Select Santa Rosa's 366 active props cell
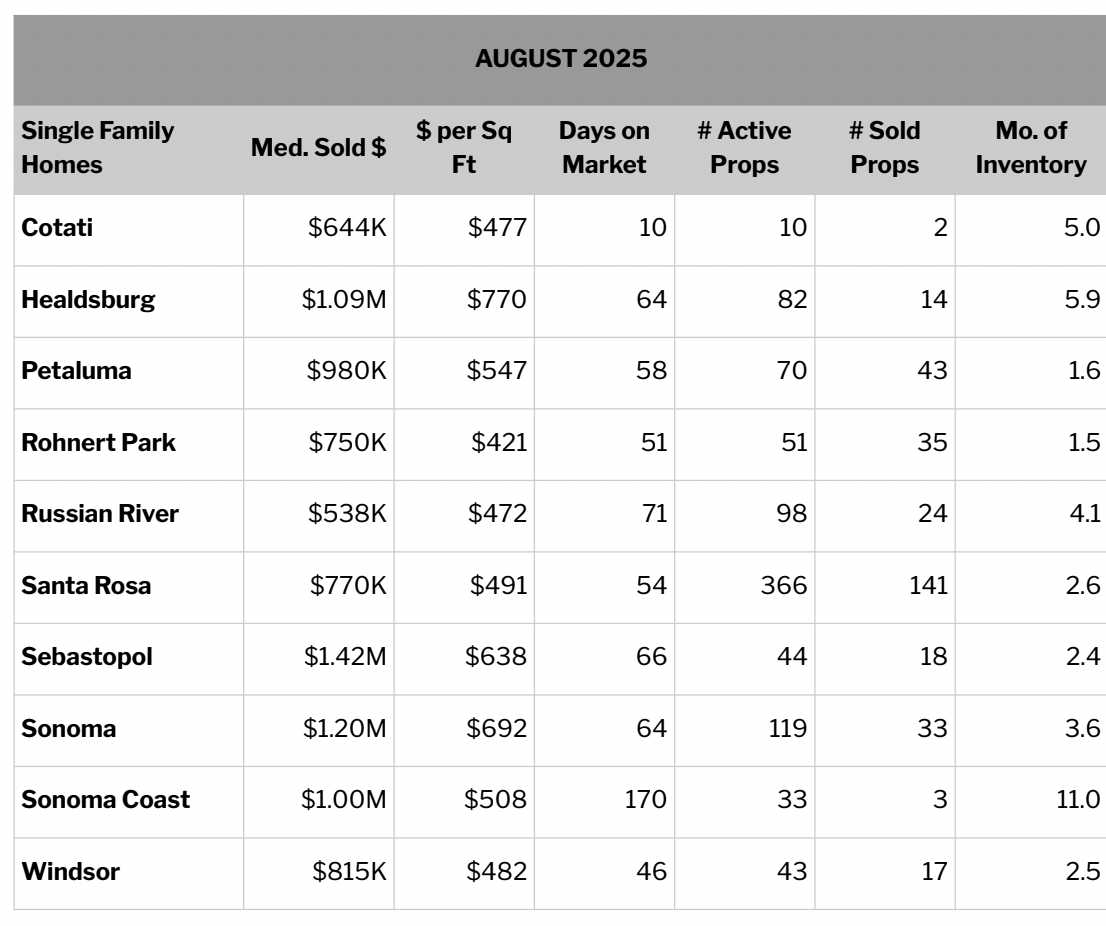This screenshot has width=1106, height=926. point(782,586)
